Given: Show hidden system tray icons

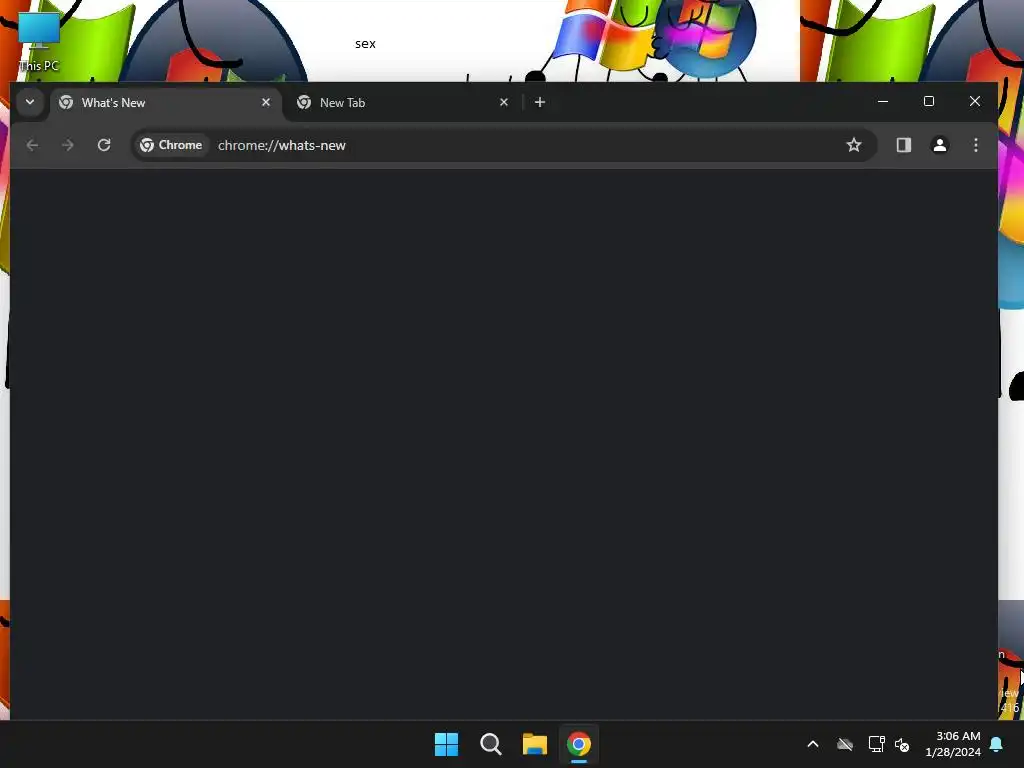Looking at the screenshot, I should point(813,744).
